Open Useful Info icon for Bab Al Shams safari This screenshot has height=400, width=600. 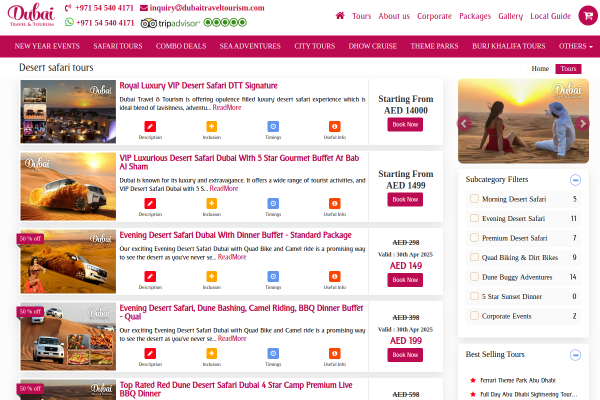click(x=334, y=203)
